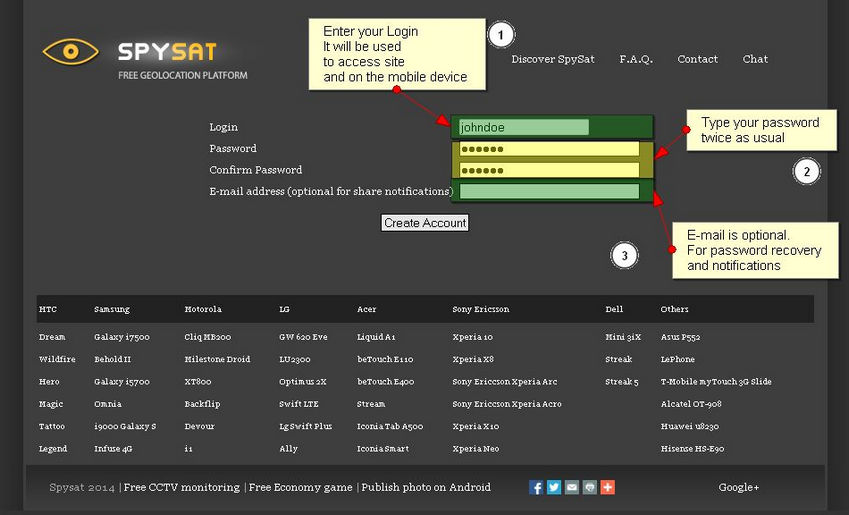
Task: Click the print icon in footer
Action: 590,487
